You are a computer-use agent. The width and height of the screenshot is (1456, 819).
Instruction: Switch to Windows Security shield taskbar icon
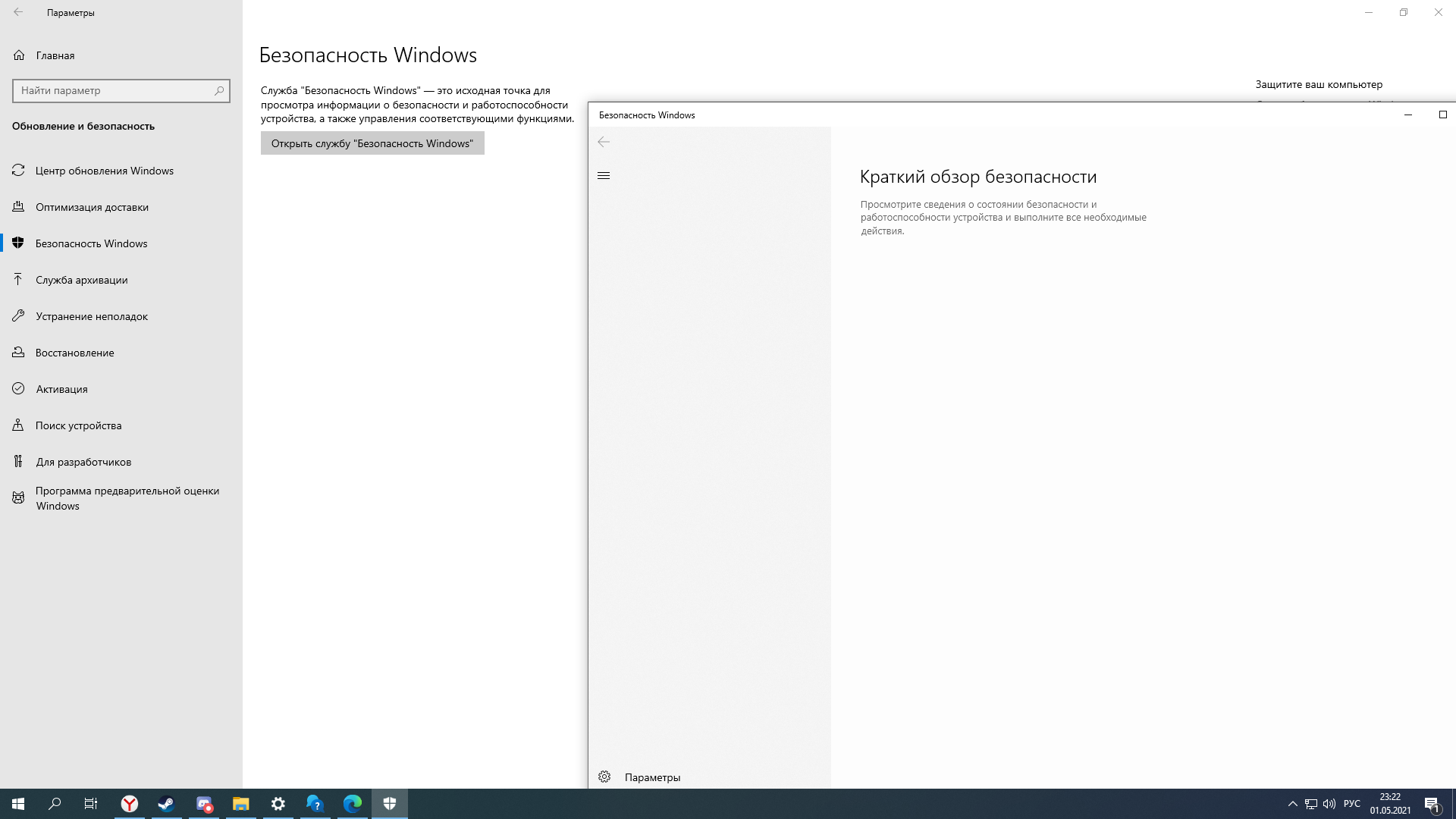pos(390,804)
